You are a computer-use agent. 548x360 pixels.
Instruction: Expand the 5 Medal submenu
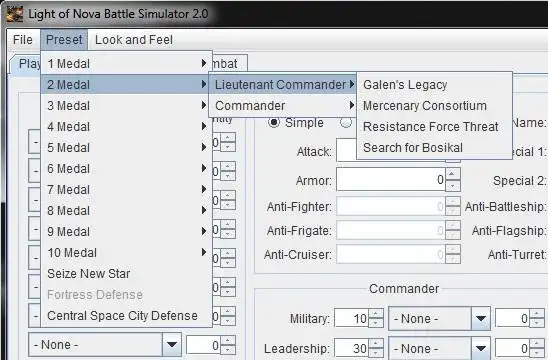tap(127, 147)
